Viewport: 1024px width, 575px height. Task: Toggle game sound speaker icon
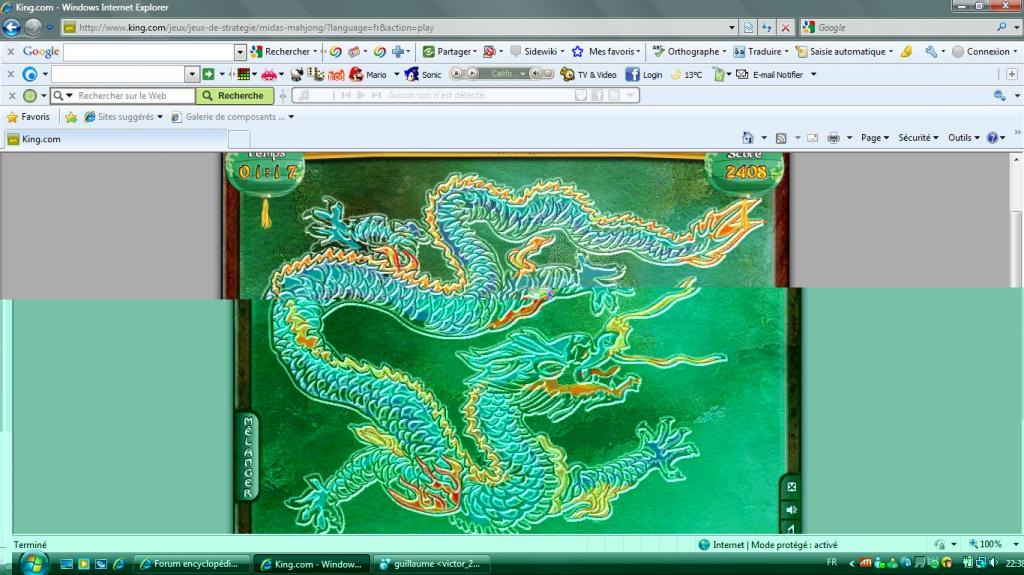(x=792, y=510)
